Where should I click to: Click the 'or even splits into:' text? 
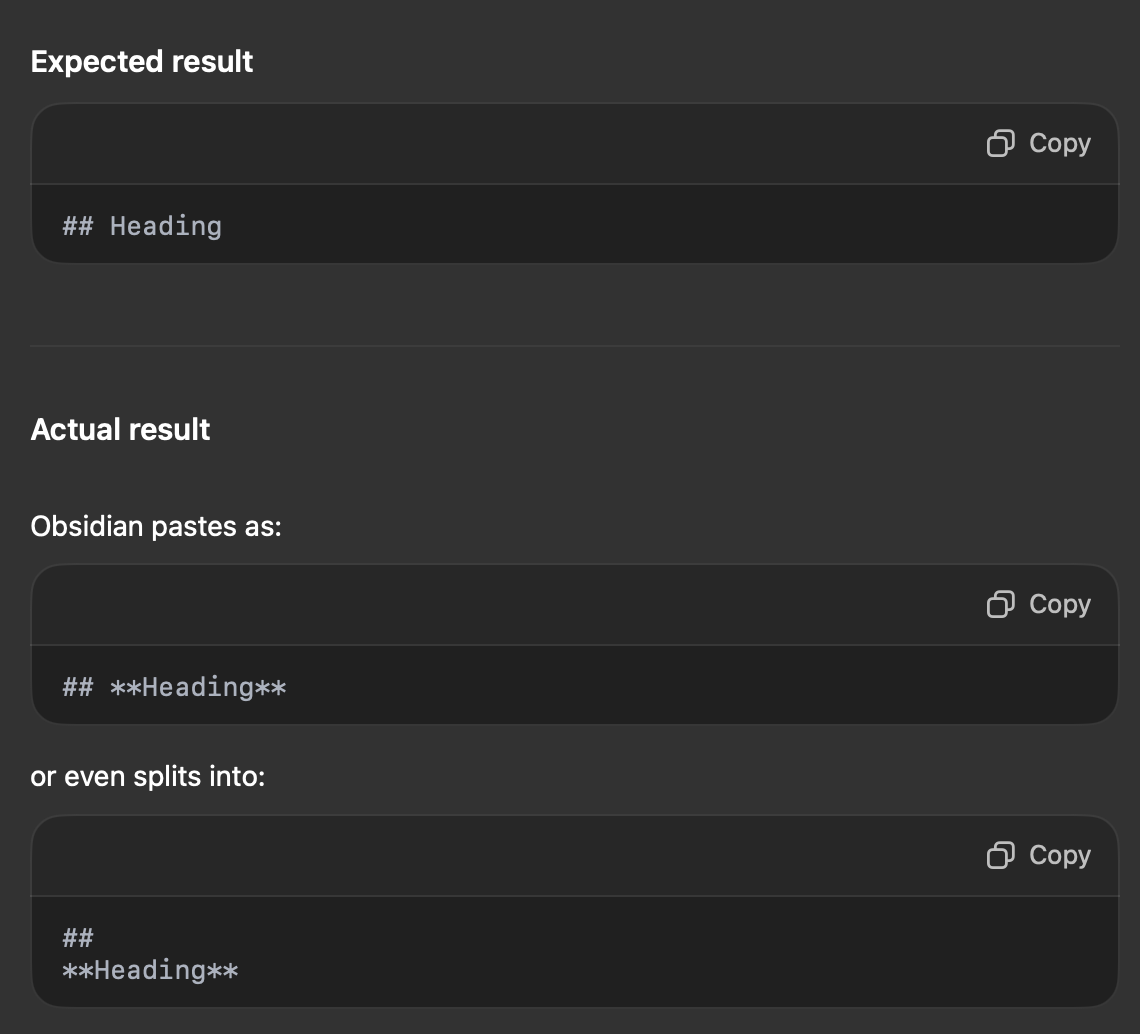148,776
